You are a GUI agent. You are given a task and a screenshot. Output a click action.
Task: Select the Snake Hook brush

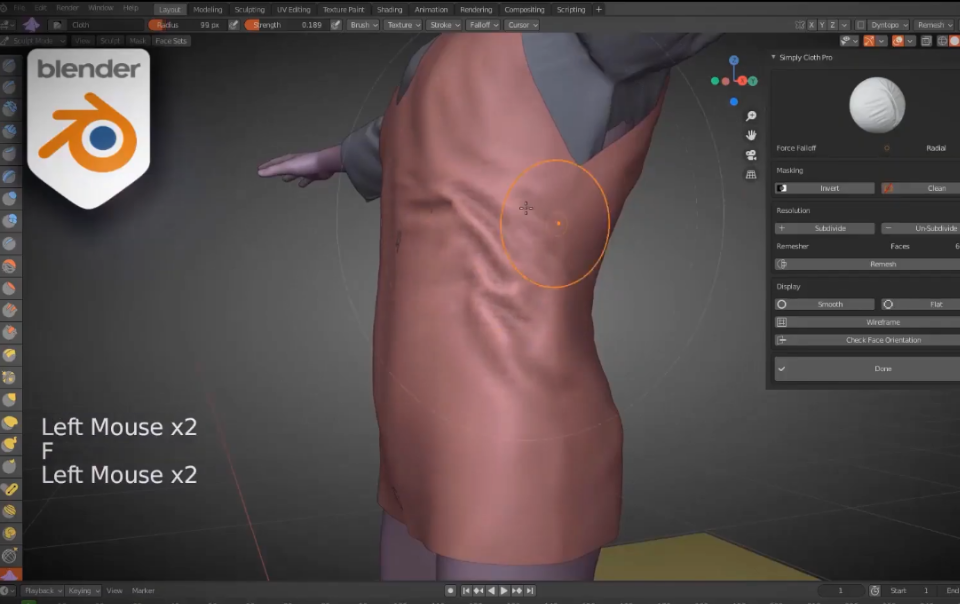click(x=10, y=444)
